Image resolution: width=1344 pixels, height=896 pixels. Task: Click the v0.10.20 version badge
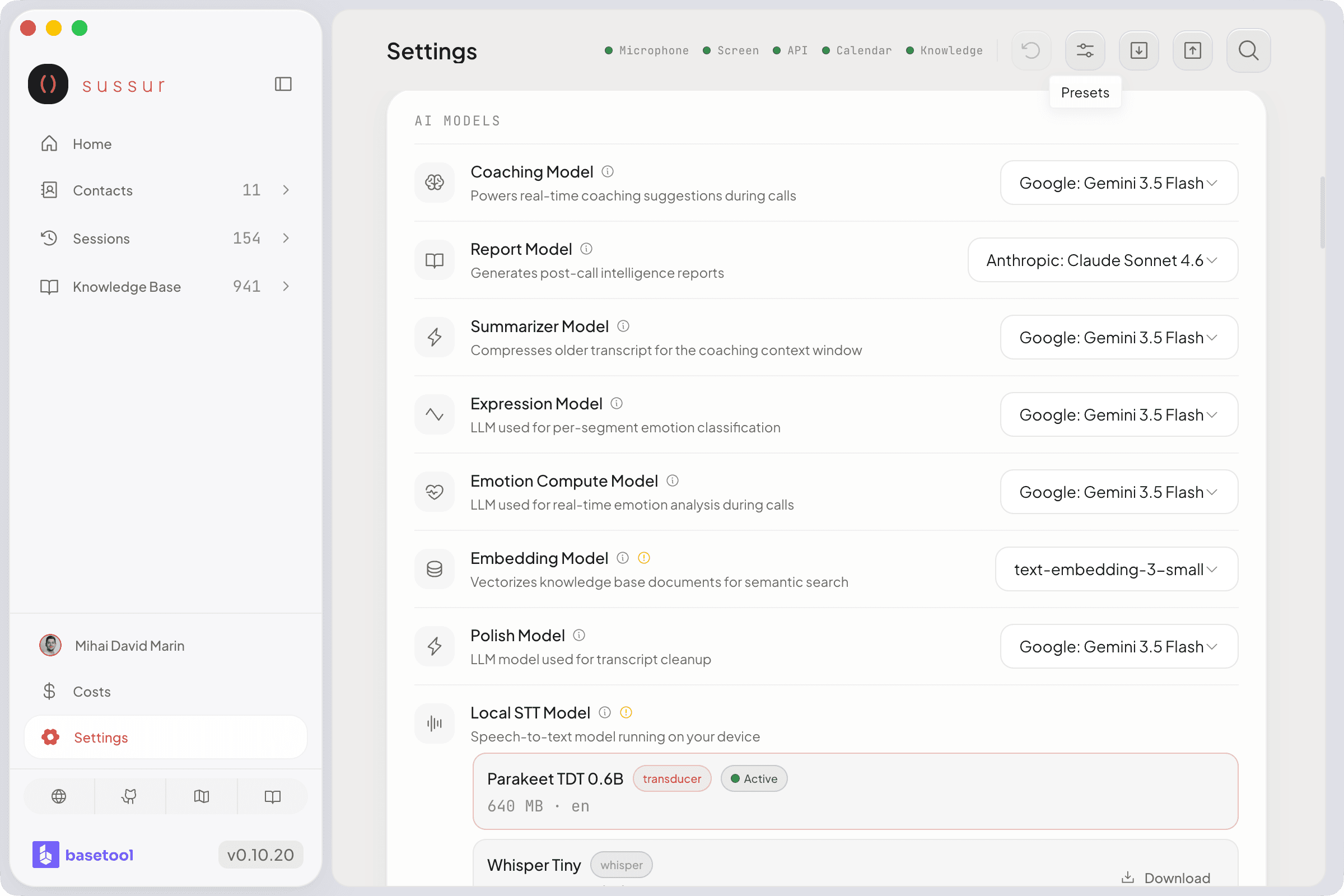[x=260, y=855]
